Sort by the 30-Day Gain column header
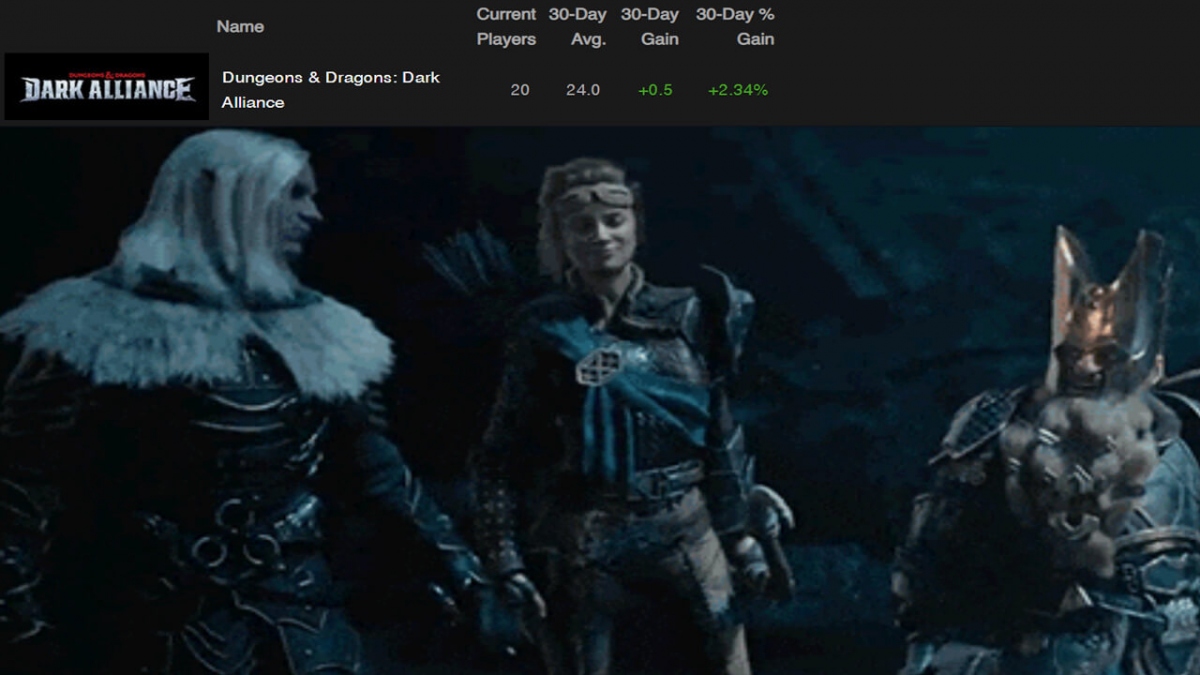1200x675 pixels. pyautogui.click(x=650, y=27)
